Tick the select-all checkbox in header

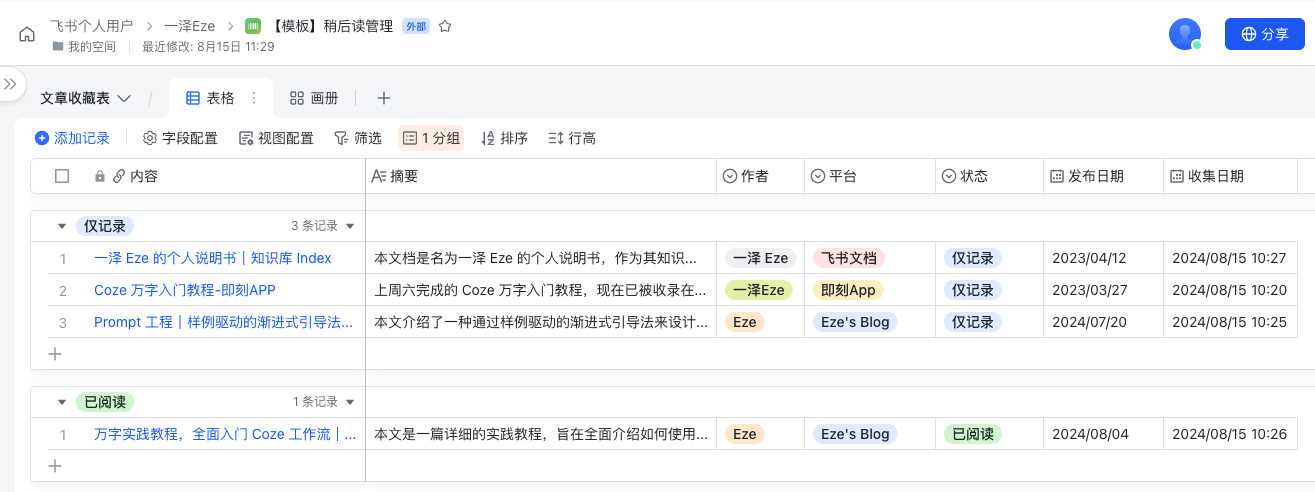pos(62,176)
